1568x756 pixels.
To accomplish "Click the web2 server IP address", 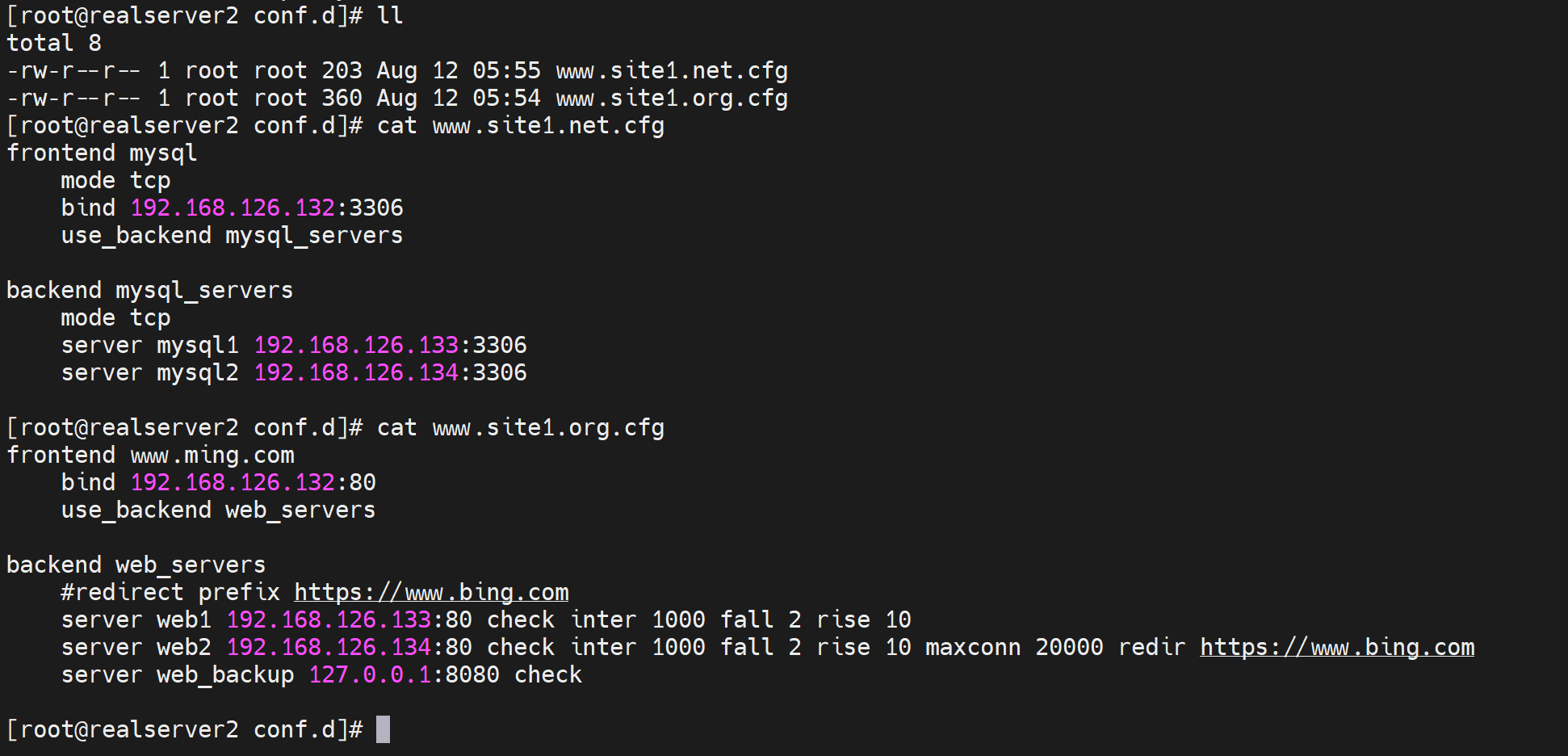I will pyautogui.click(x=329, y=647).
